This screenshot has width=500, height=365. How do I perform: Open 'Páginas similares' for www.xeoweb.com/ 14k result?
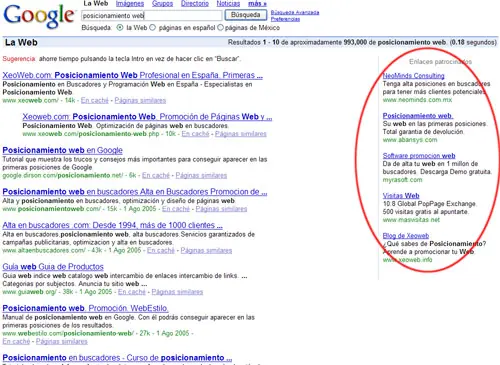point(140,100)
